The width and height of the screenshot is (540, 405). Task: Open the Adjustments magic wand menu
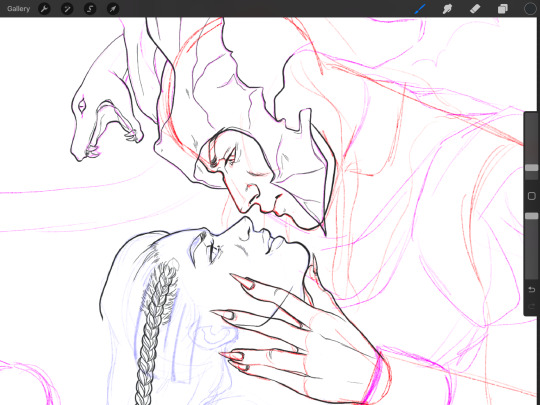pos(67,9)
